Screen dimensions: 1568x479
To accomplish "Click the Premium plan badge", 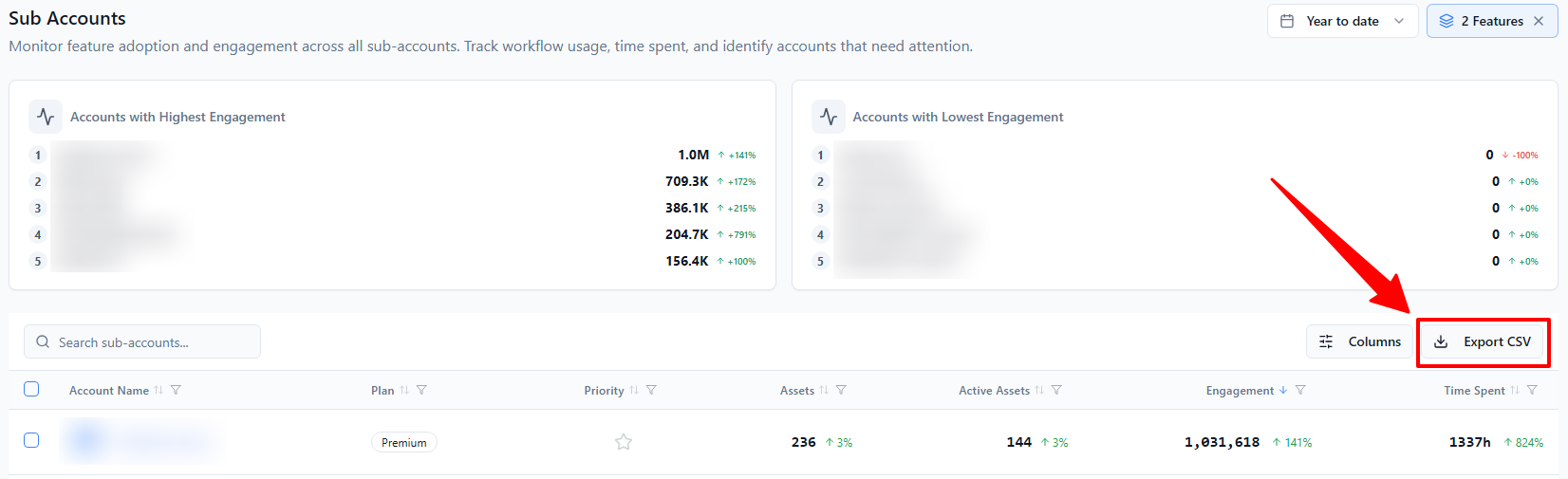I will click(x=404, y=443).
